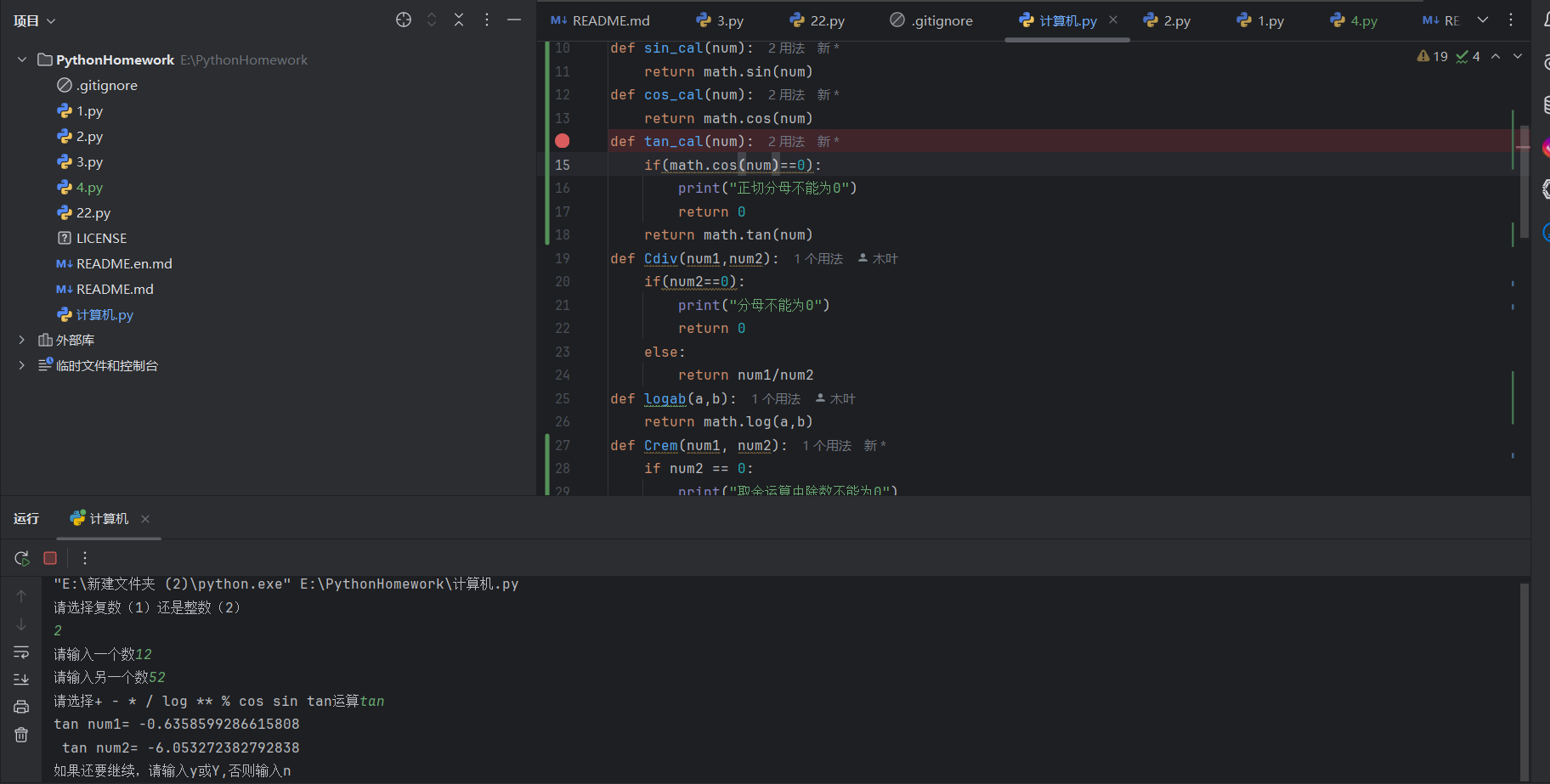Switch to 1.py editor tab
The width and height of the screenshot is (1550, 784).
1260,20
